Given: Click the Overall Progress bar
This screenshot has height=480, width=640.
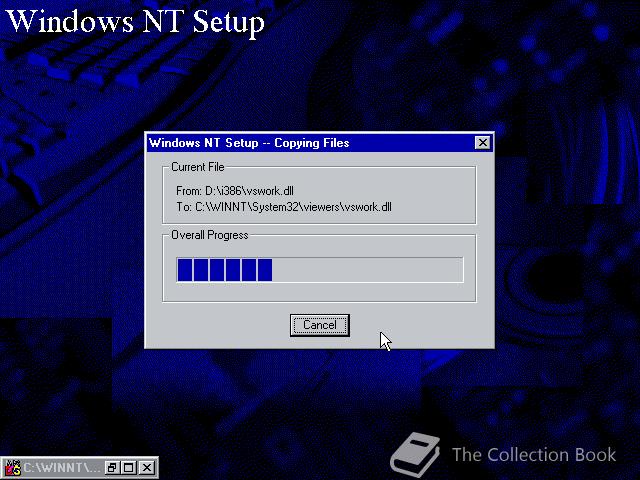Looking at the screenshot, I should click(x=320, y=269).
